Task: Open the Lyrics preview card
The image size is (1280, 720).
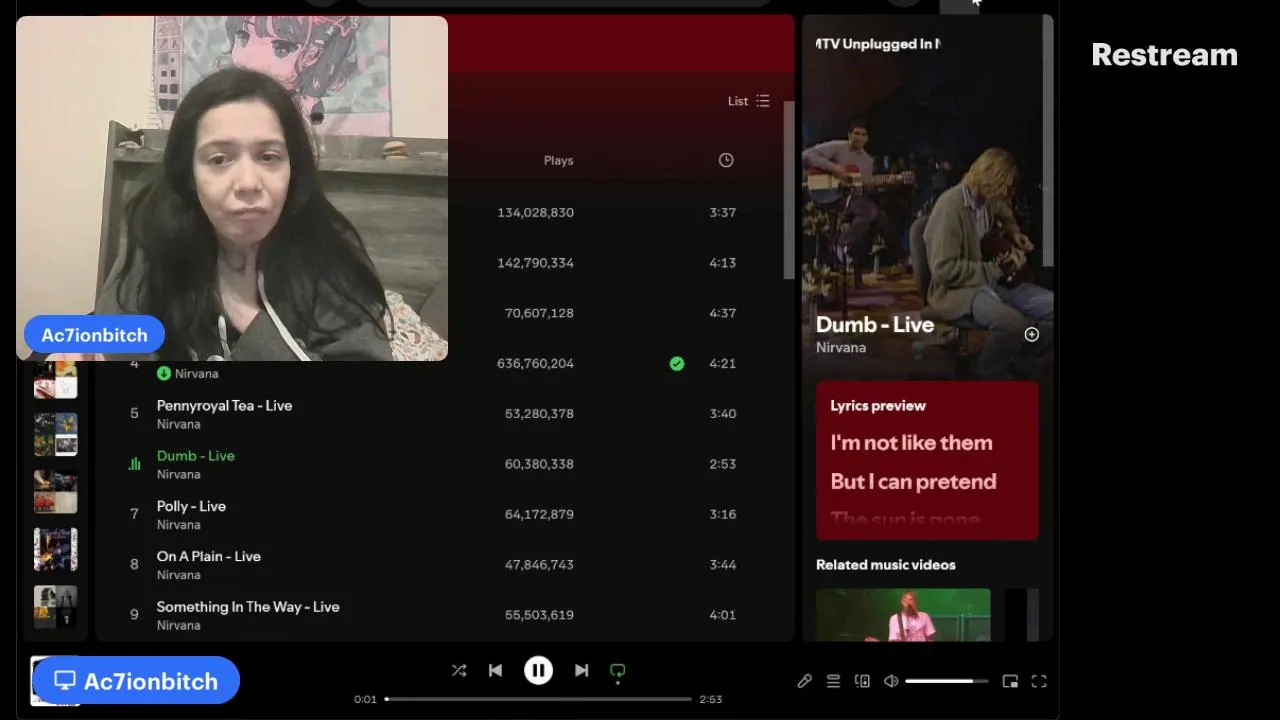Action: 927,460
